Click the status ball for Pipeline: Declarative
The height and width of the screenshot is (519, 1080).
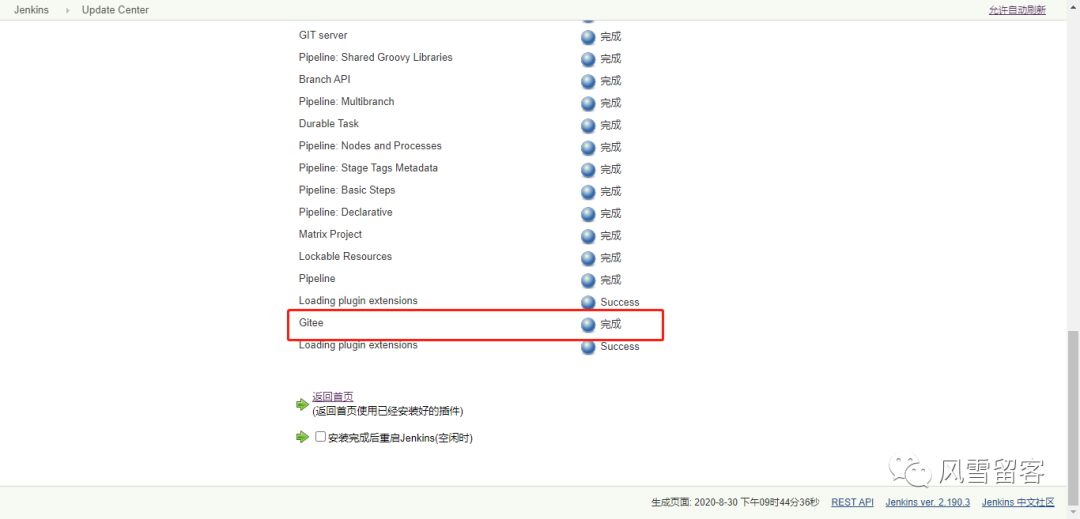588,214
